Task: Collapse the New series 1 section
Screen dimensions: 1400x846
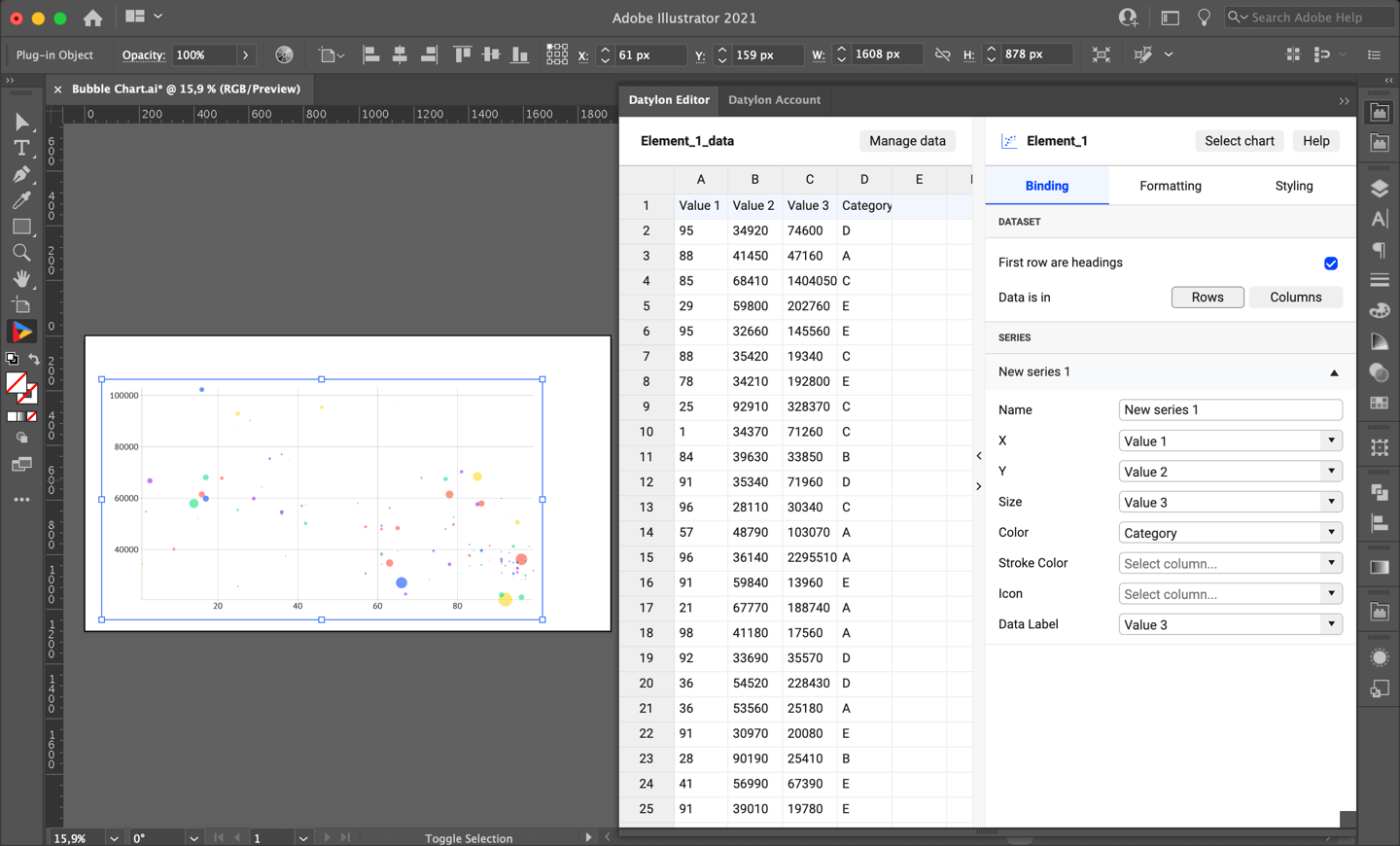Action: pyautogui.click(x=1334, y=371)
